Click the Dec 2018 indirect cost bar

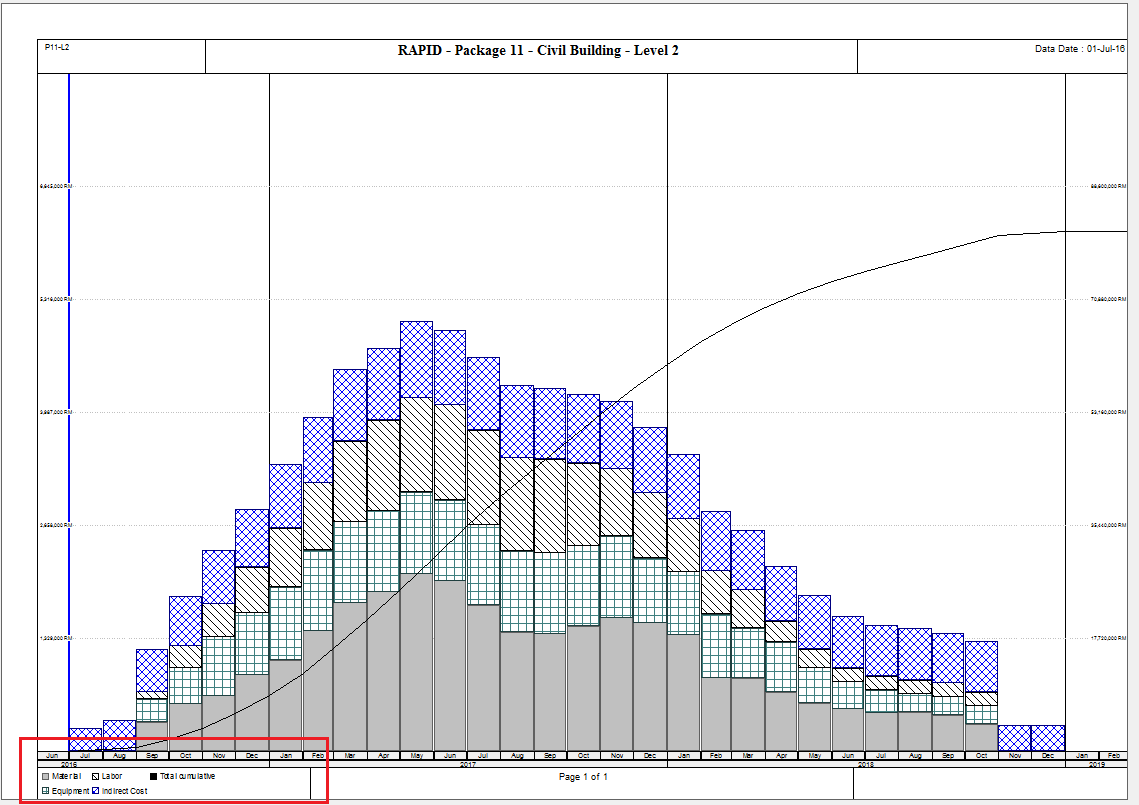(1047, 738)
